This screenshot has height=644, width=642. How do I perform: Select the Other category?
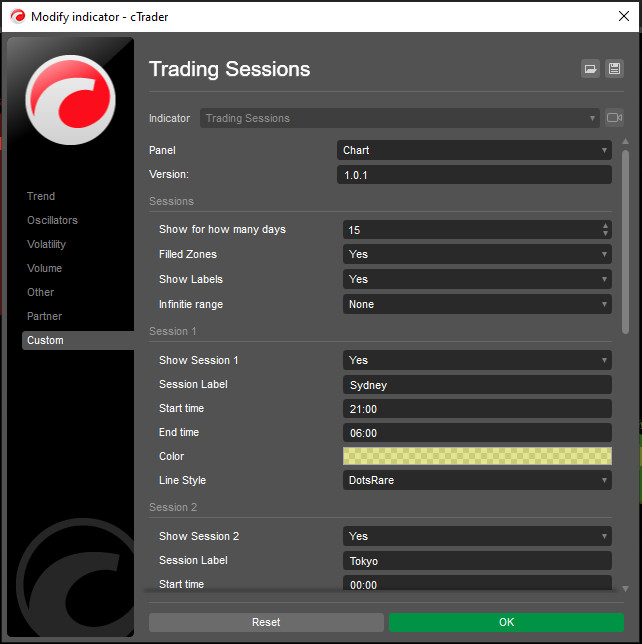pyautogui.click(x=40, y=292)
